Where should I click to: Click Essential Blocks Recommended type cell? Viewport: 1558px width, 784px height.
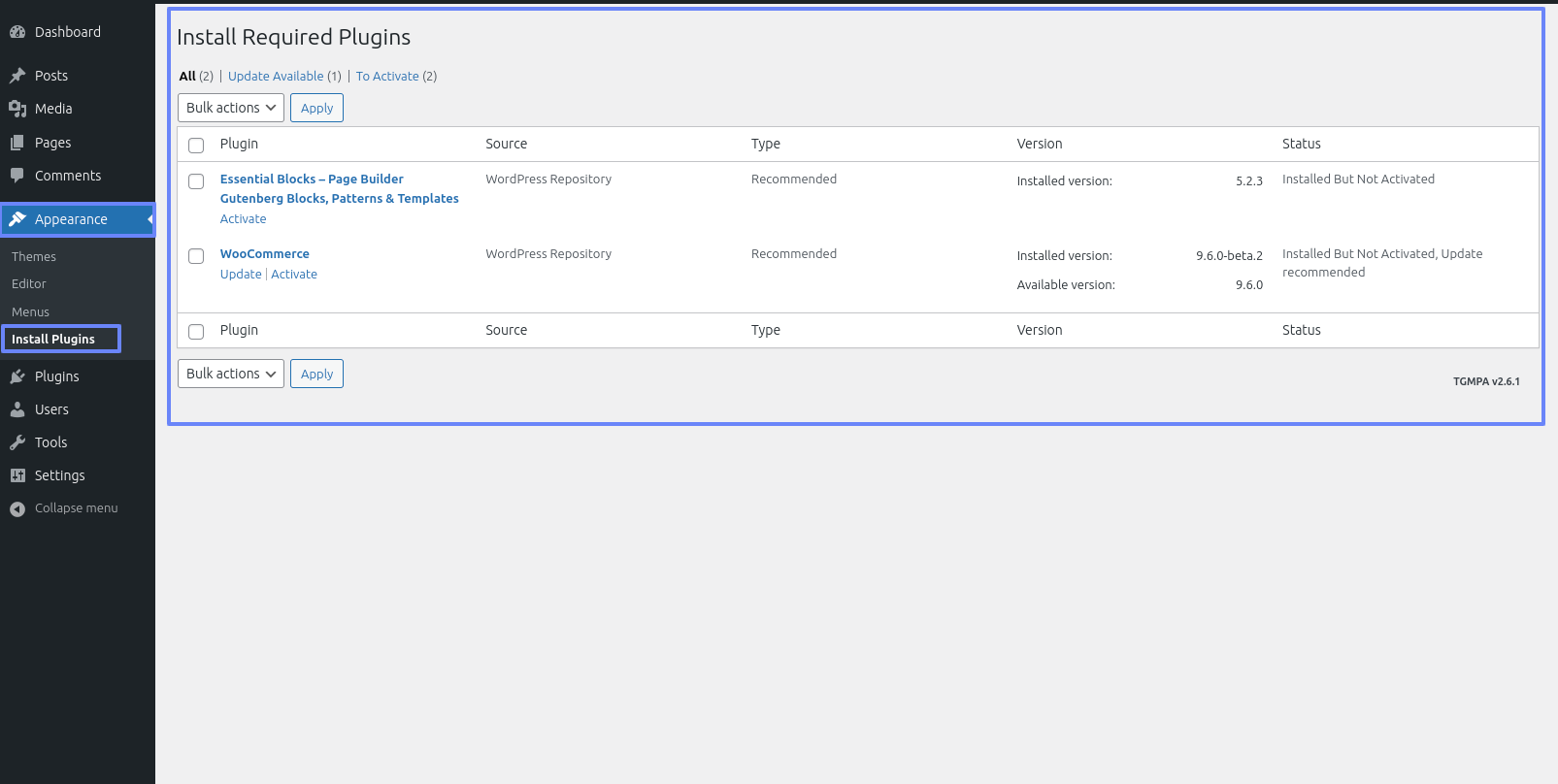[x=794, y=180]
